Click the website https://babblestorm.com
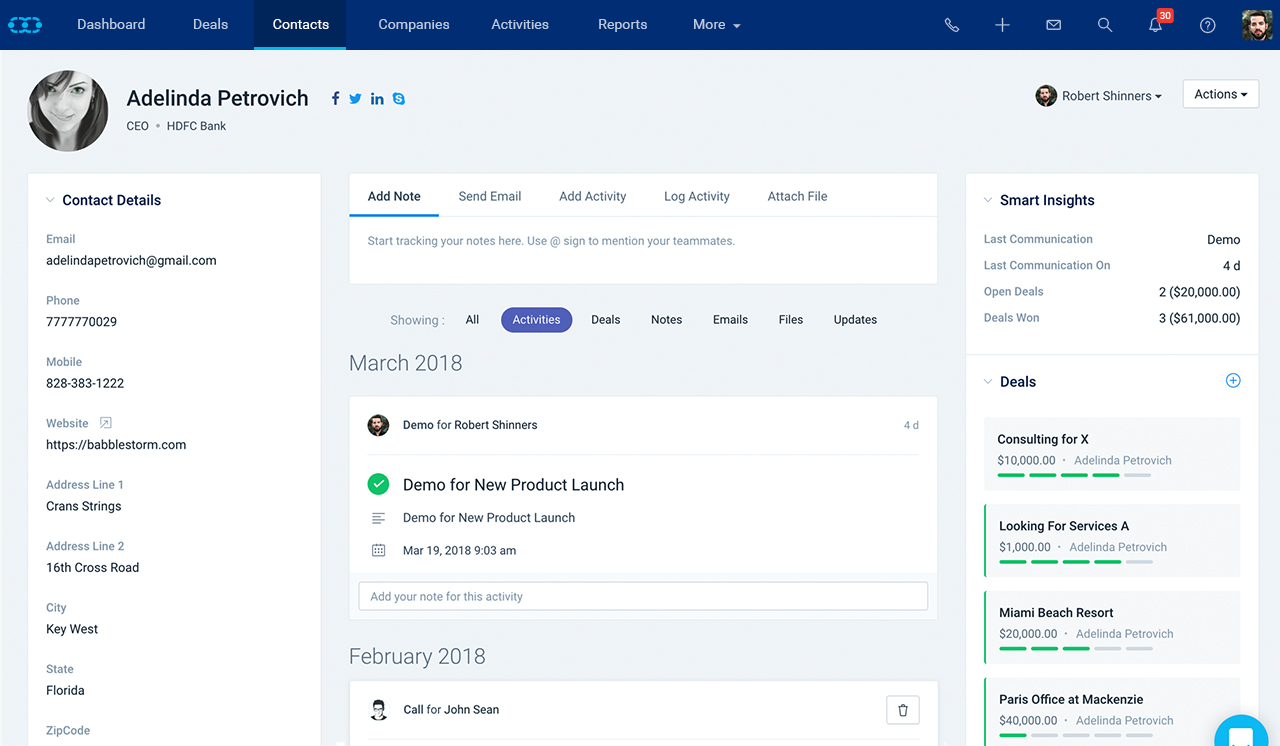Viewport: 1280px width, 746px height. point(116,445)
